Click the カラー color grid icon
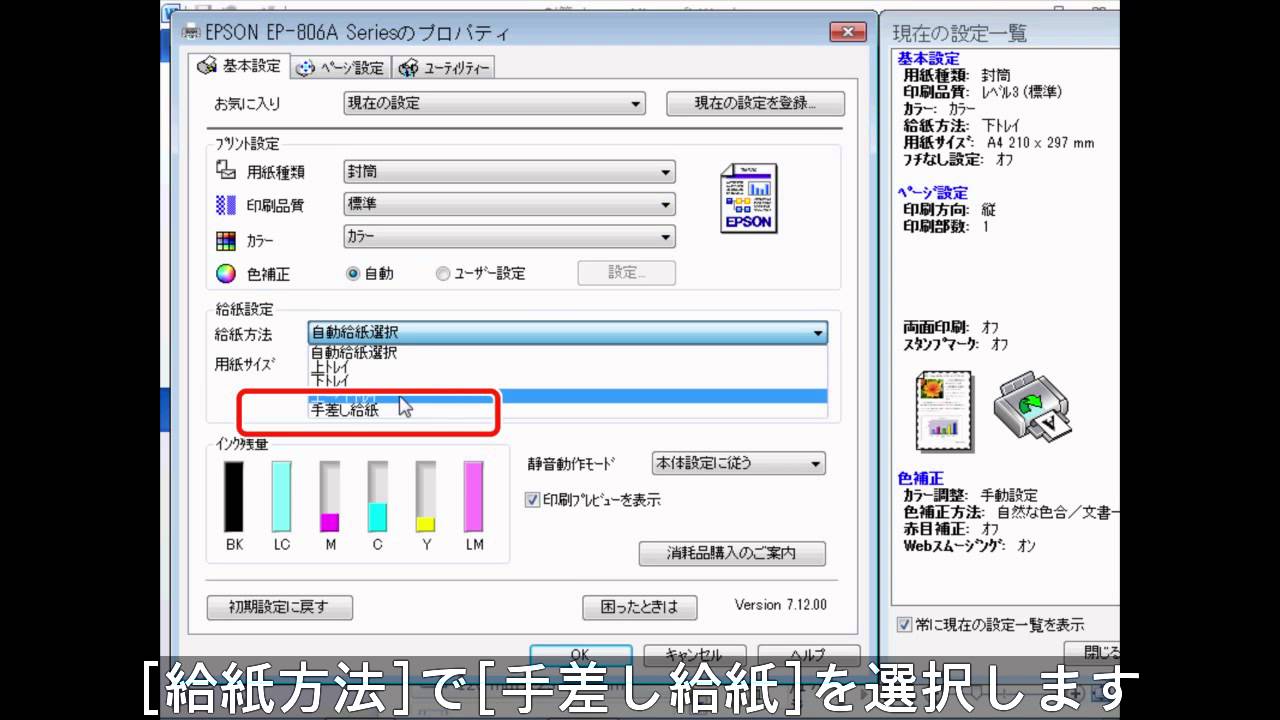 coord(226,238)
